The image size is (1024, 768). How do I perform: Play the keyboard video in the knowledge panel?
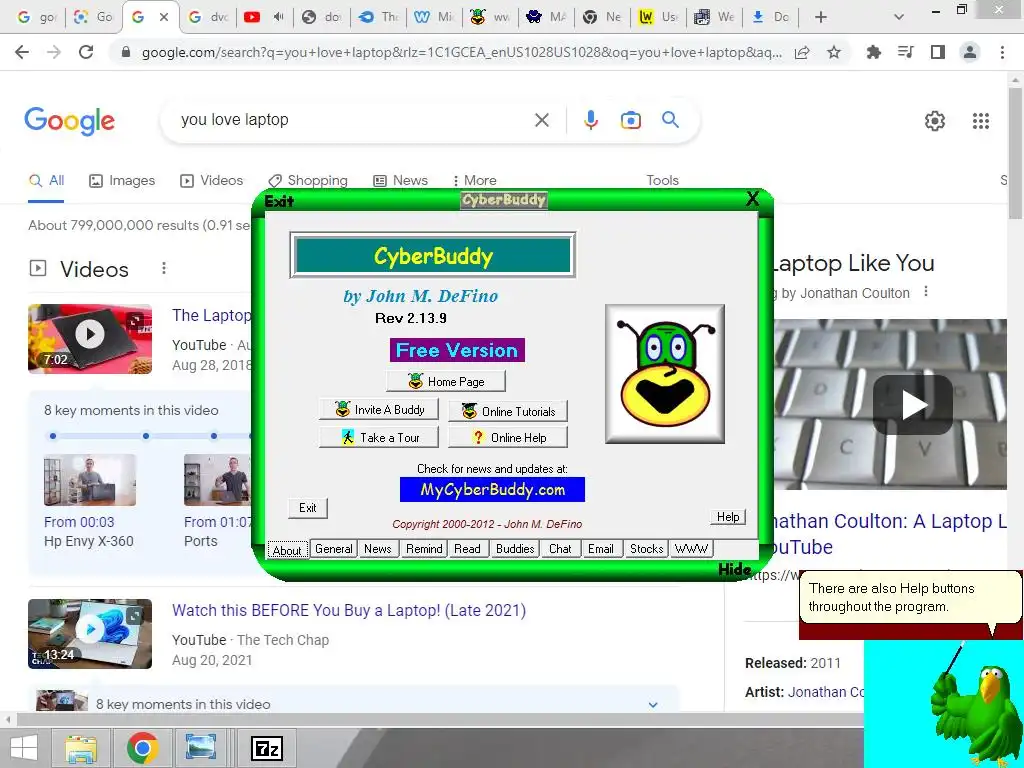point(912,405)
